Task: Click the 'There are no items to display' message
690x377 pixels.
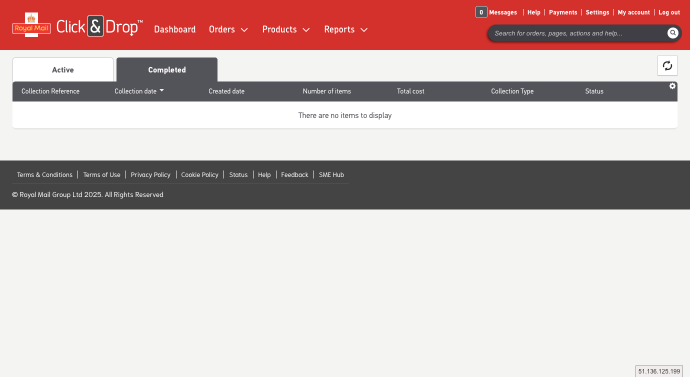Action: (x=345, y=115)
